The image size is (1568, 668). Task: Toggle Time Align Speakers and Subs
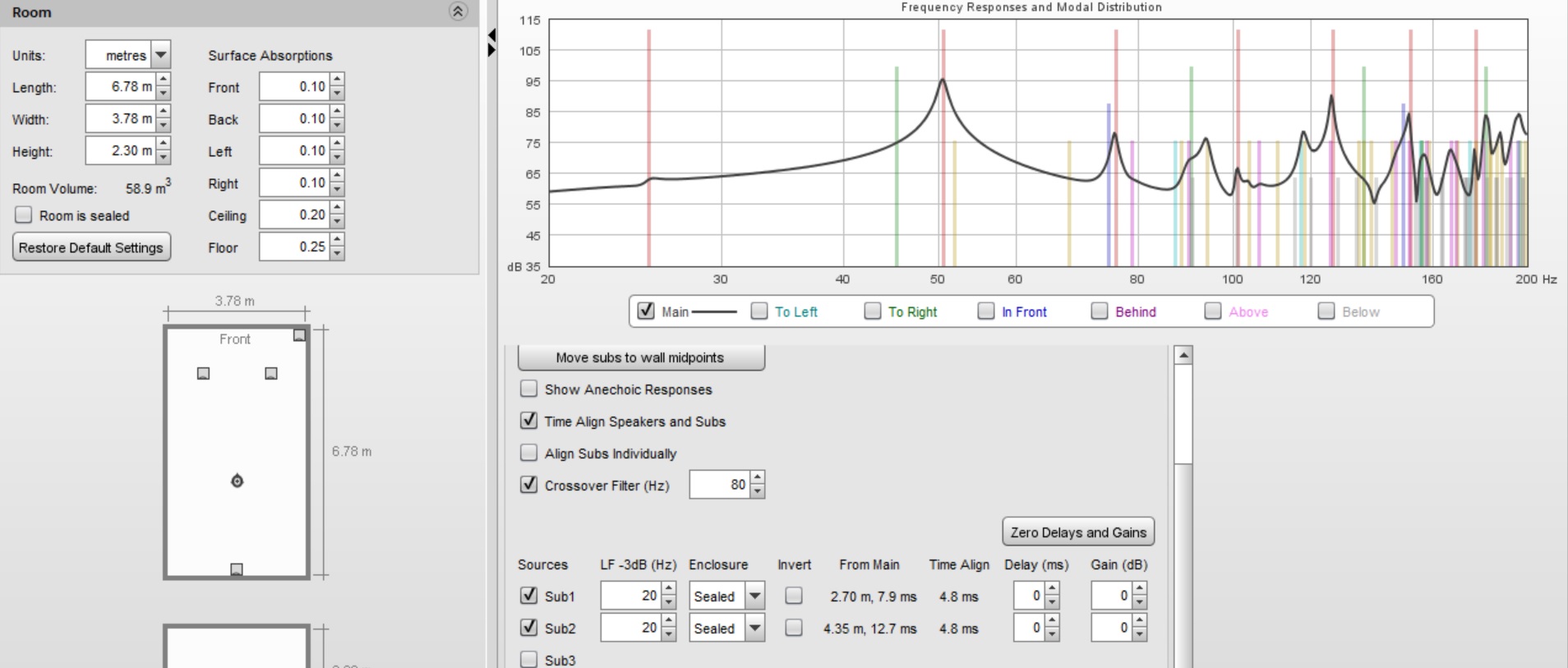[x=529, y=421]
